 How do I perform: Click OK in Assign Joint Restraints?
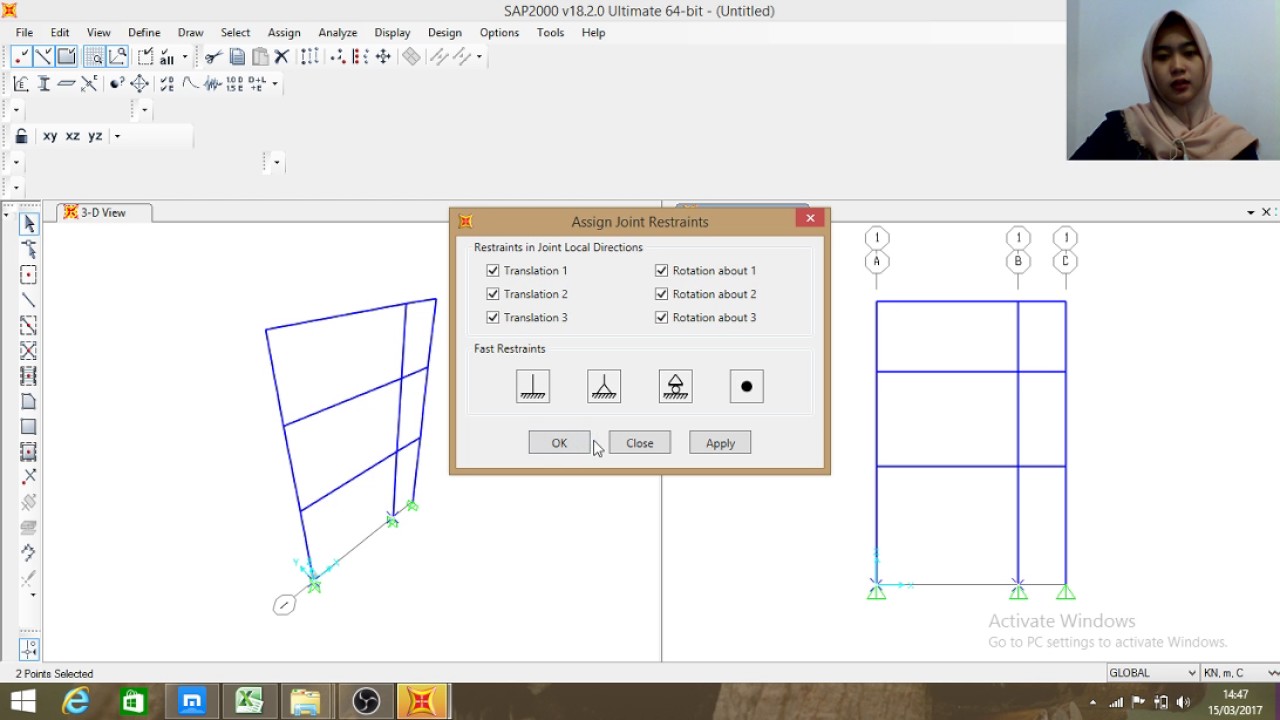coord(559,443)
